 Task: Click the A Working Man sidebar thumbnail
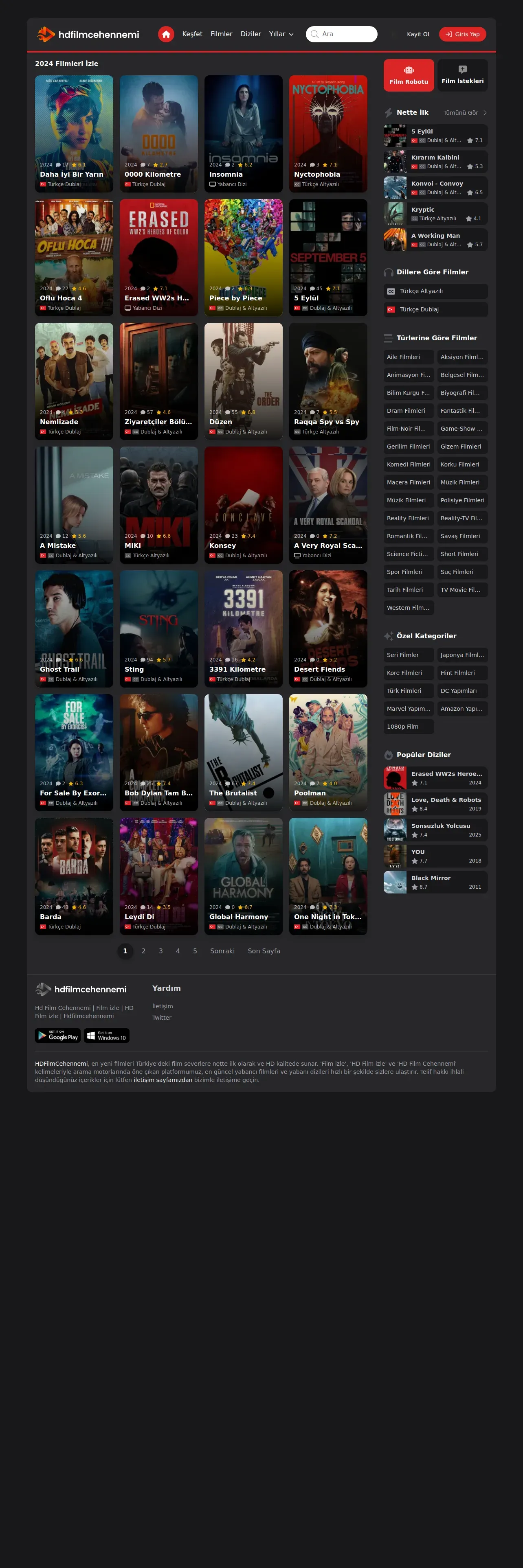tap(395, 241)
